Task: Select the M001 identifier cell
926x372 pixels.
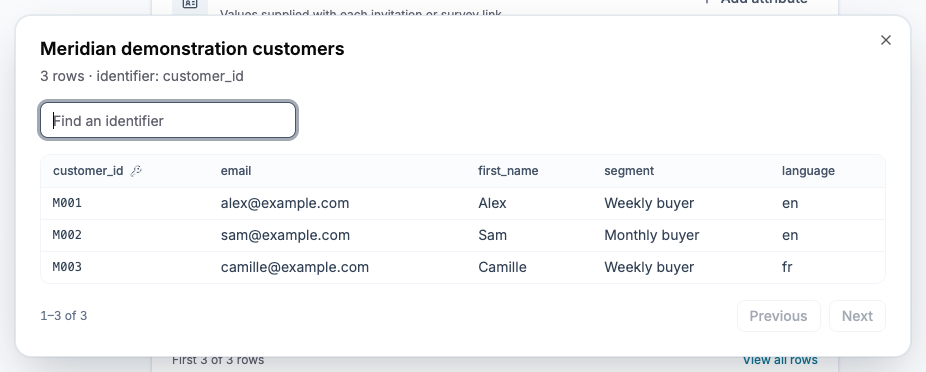Action: click(x=67, y=203)
